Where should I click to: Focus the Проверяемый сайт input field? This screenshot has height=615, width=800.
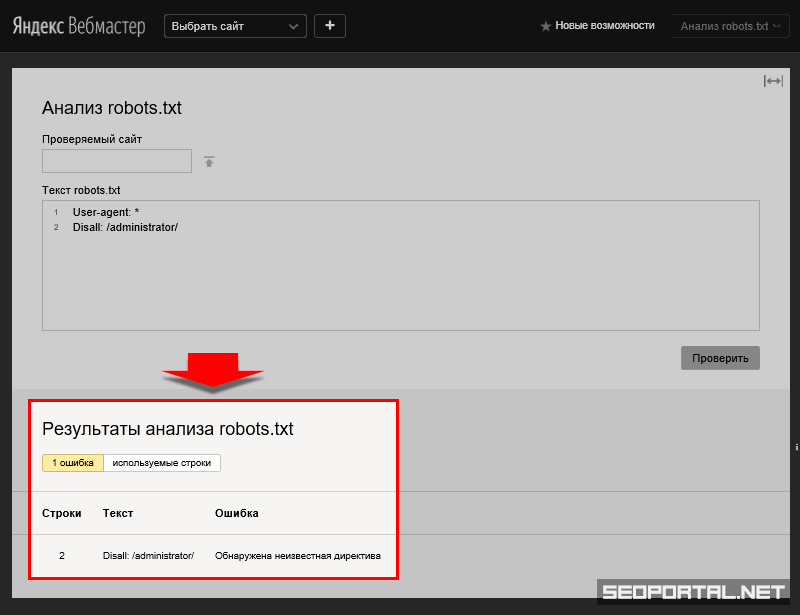117,161
